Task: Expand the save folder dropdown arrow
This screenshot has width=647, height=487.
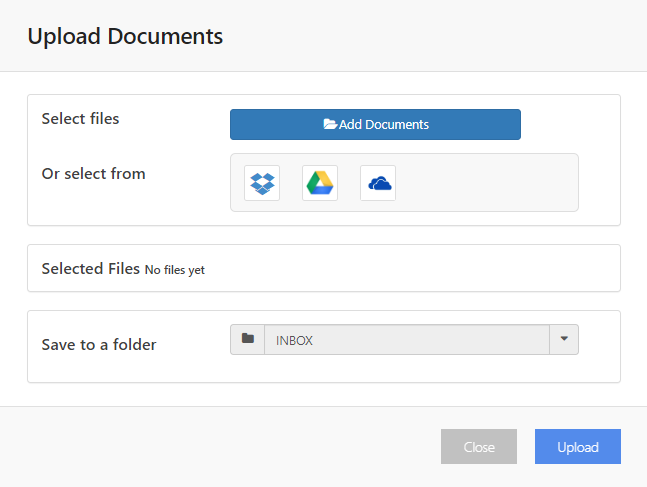Action: 564,339
